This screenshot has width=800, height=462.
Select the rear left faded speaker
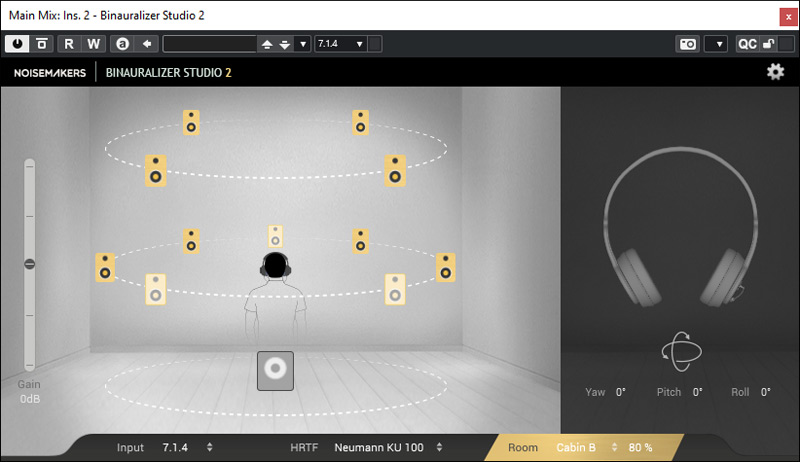(156, 290)
